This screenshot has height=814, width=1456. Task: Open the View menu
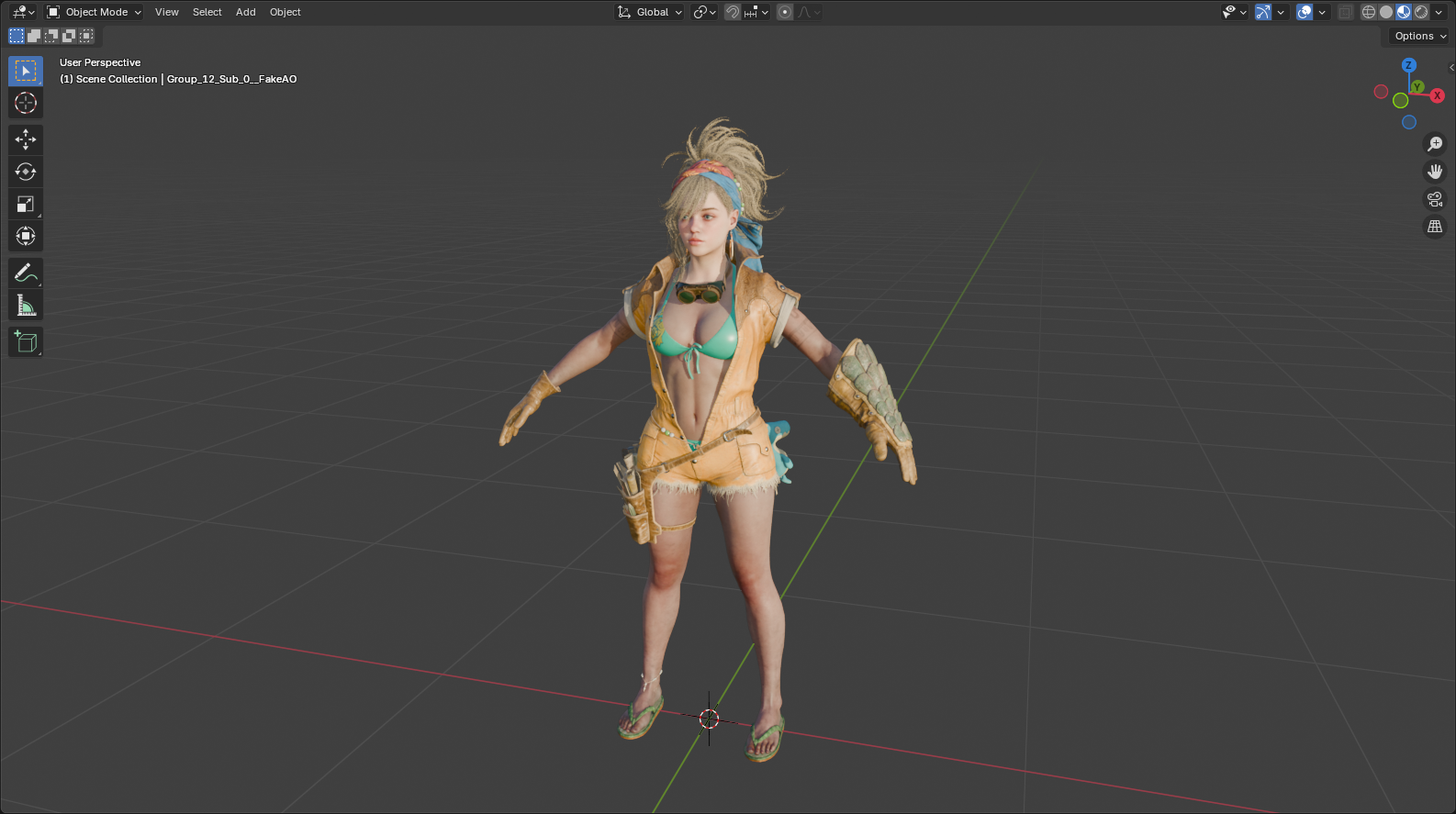[x=167, y=12]
